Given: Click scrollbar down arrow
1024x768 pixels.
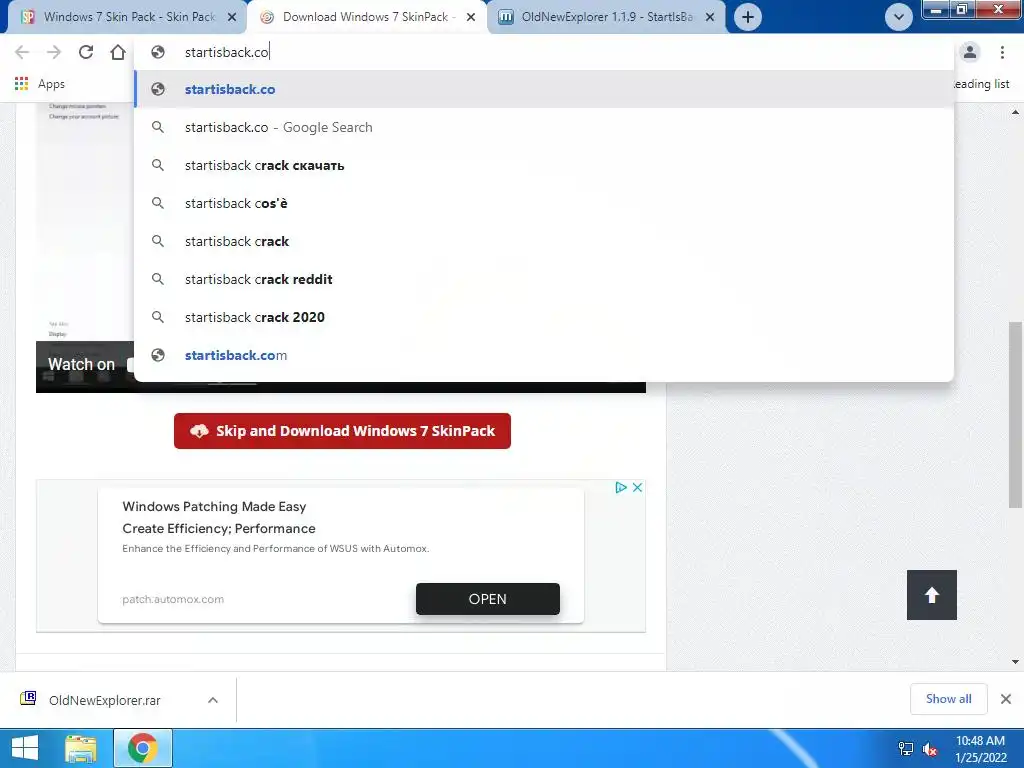Looking at the screenshot, I should coord(1015,662).
